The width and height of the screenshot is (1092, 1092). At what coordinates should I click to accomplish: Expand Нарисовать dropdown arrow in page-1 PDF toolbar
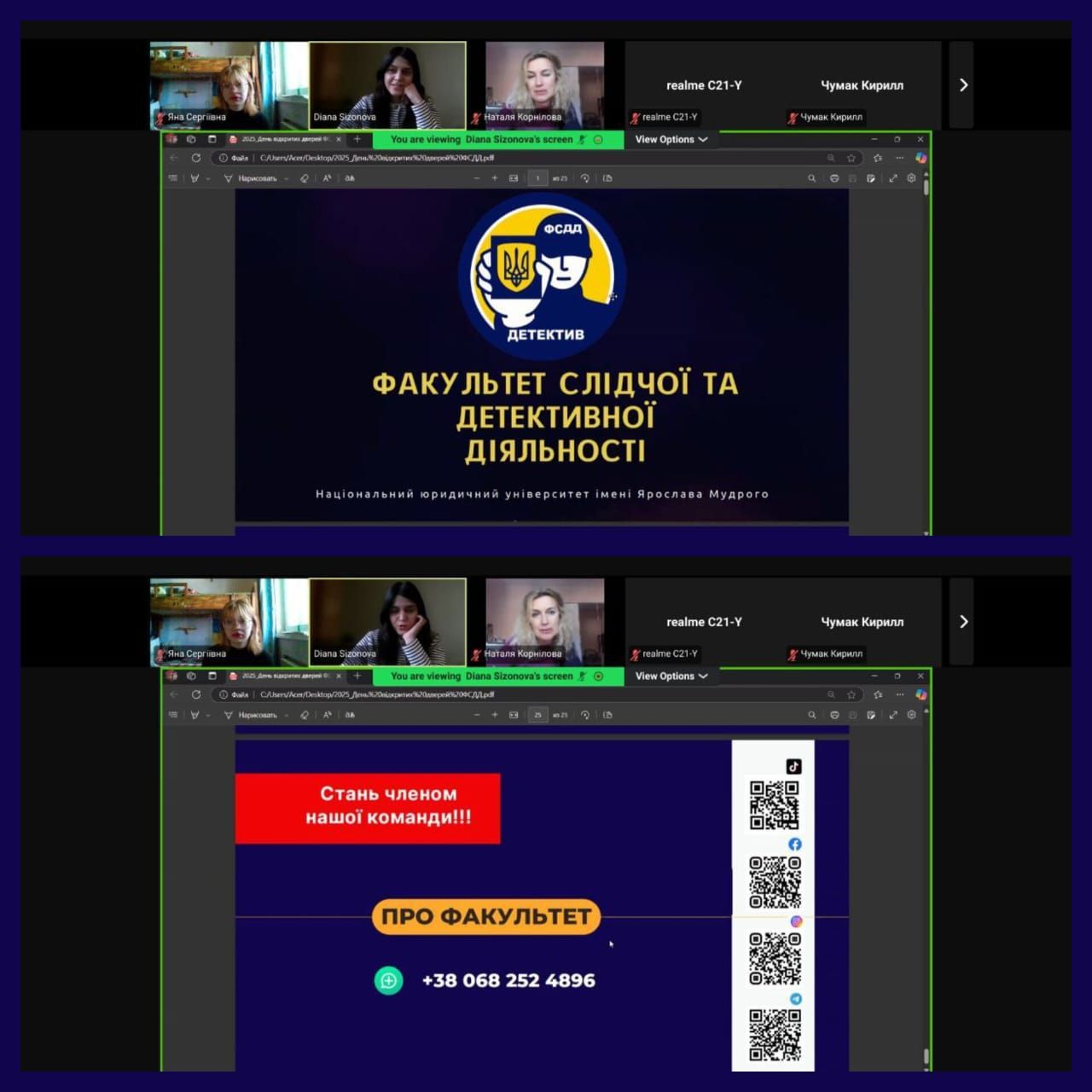coord(287,178)
